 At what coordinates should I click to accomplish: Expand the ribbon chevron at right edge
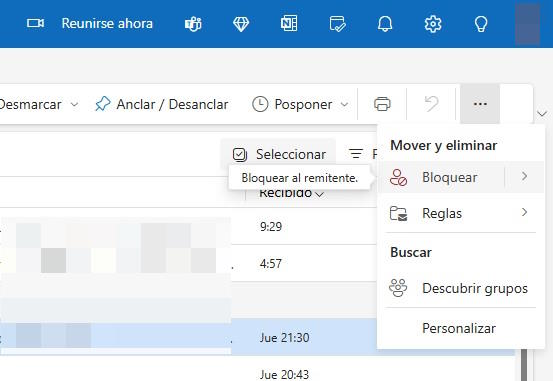(x=542, y=114)
